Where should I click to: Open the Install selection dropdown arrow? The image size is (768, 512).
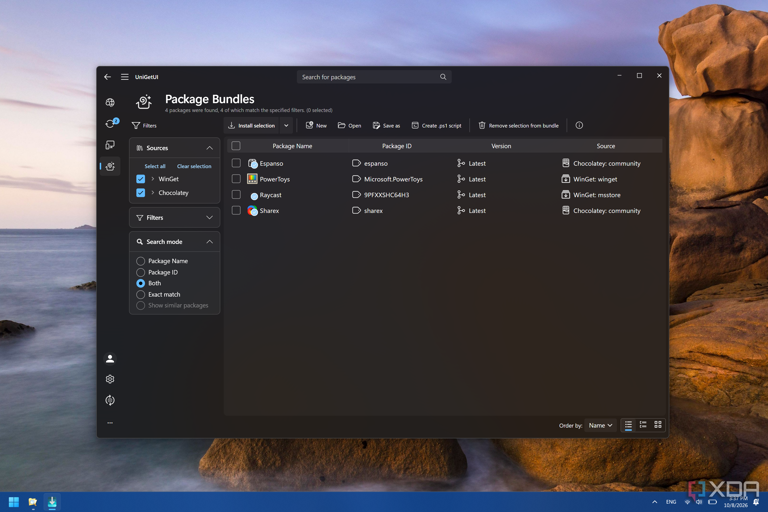click(x=287, y=125)
